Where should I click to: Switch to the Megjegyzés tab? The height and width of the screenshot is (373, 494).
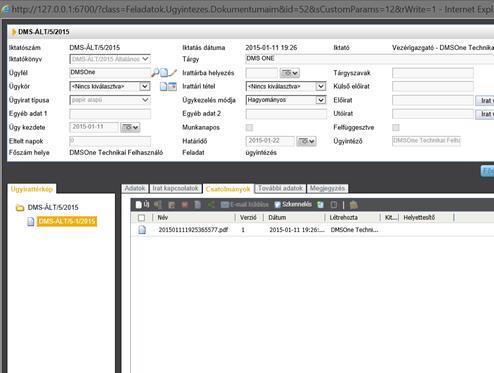tap(327, 188)
